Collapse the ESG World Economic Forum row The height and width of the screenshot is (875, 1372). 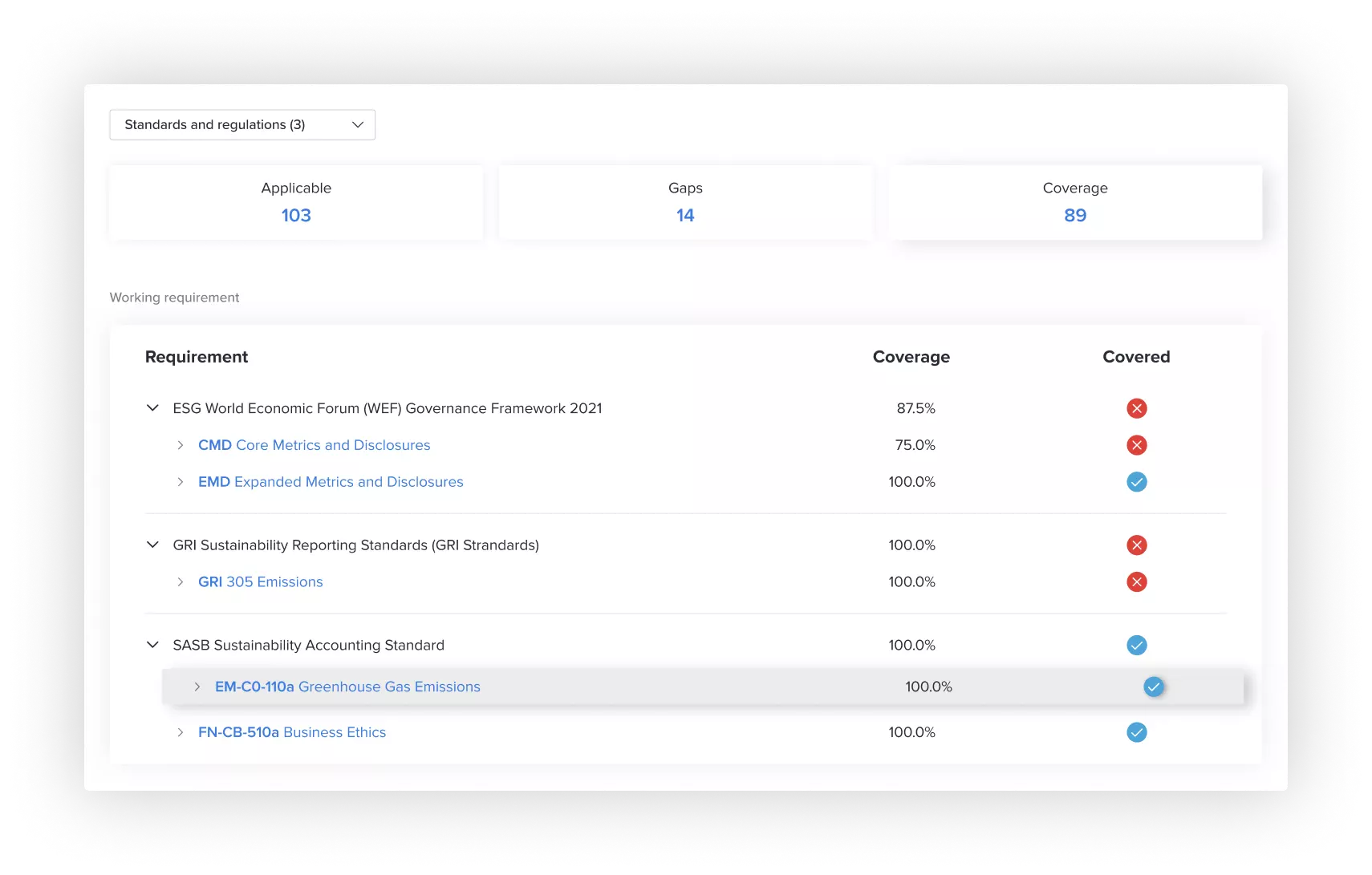pos(152,408)
